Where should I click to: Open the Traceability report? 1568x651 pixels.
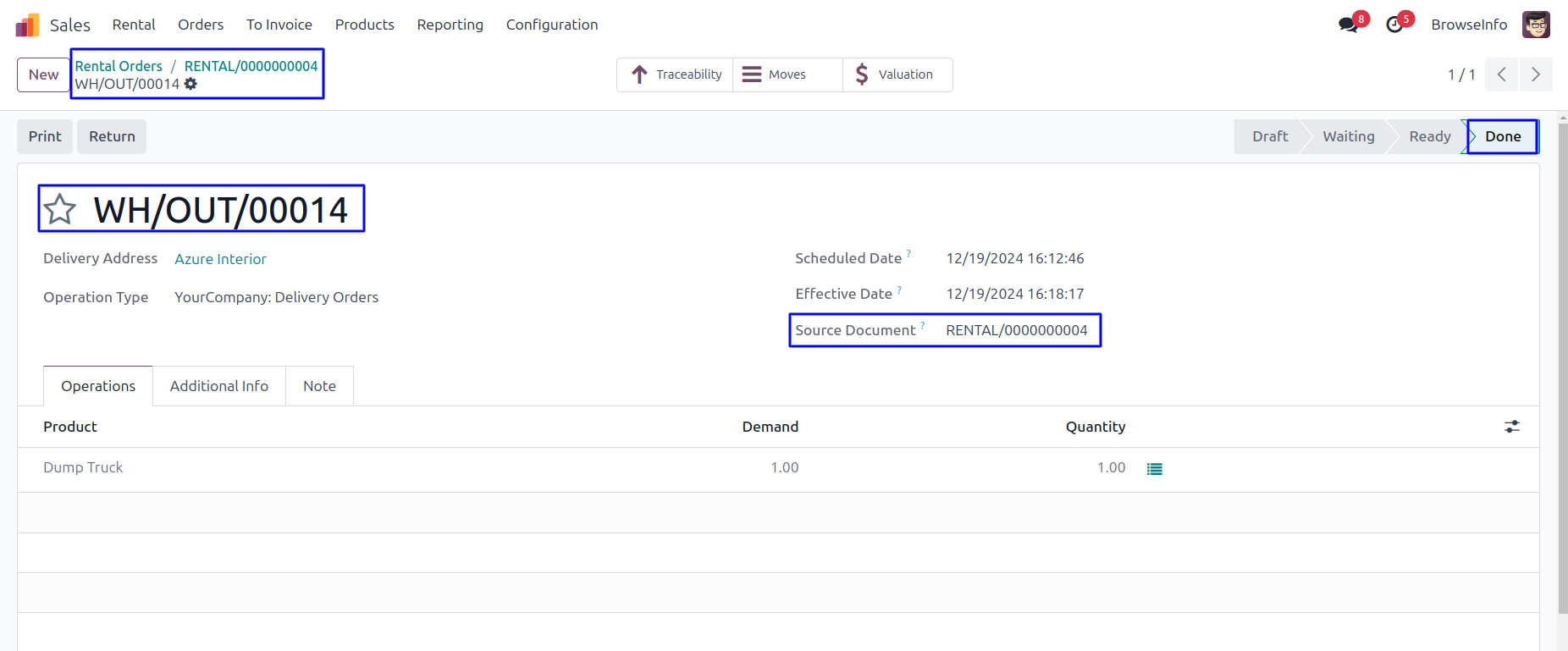676,74
